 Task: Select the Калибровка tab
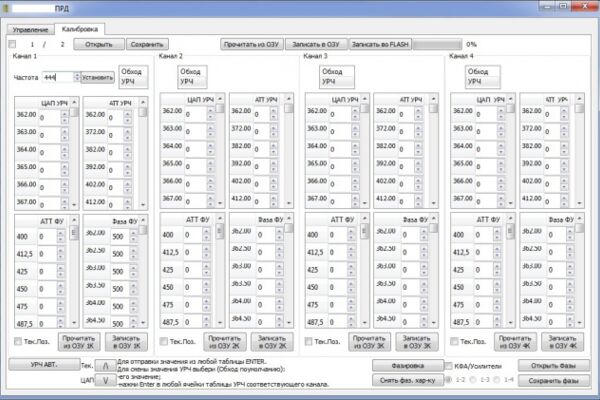tap(80, 29)
